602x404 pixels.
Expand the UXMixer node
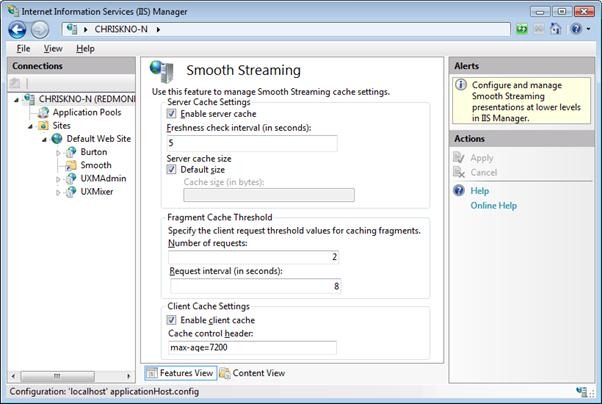tap(58, 193)
